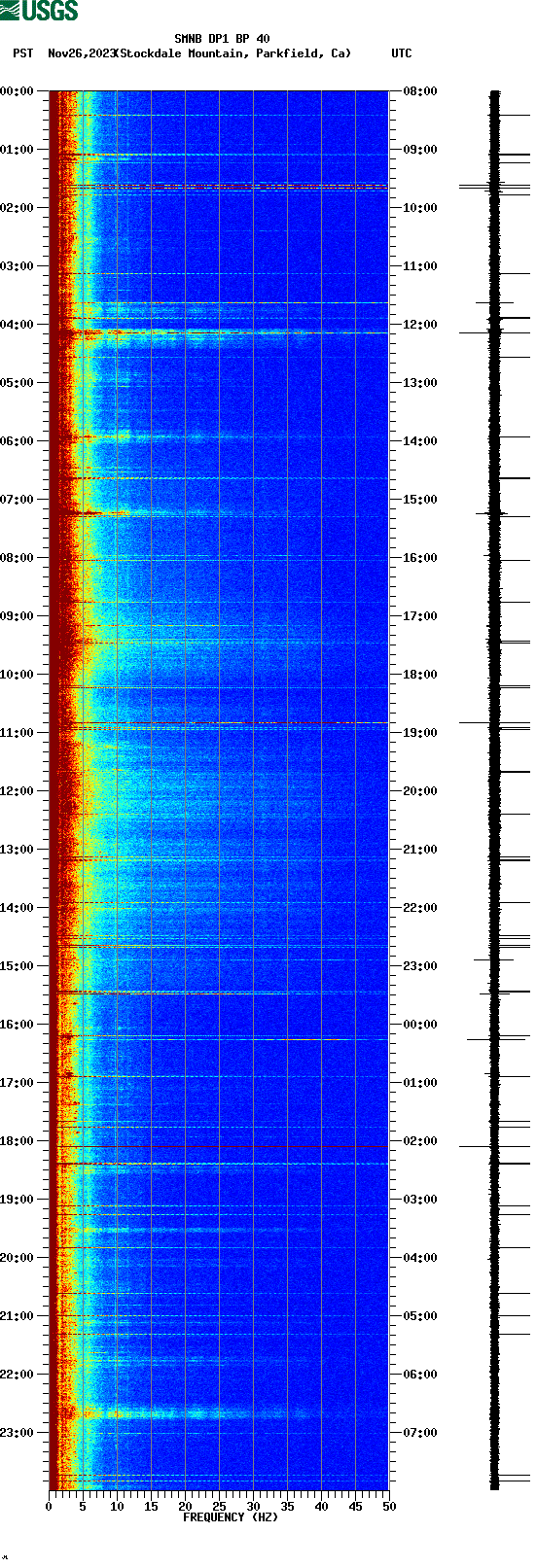The height and width of the screenshot is (1568, 537).
Task: Click the 'Nov26,2023' date text
Action: coord(82,53)
